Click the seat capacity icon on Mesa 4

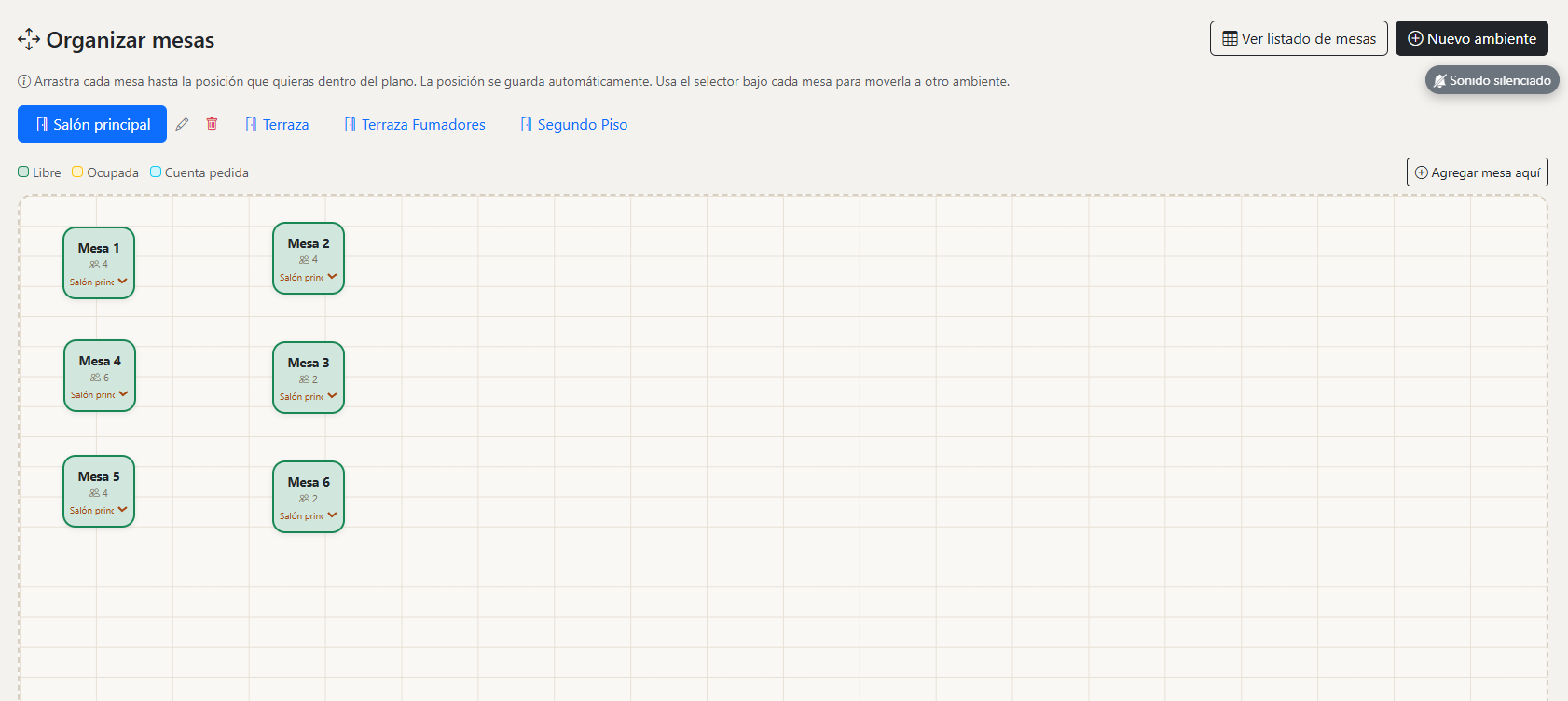95,378
